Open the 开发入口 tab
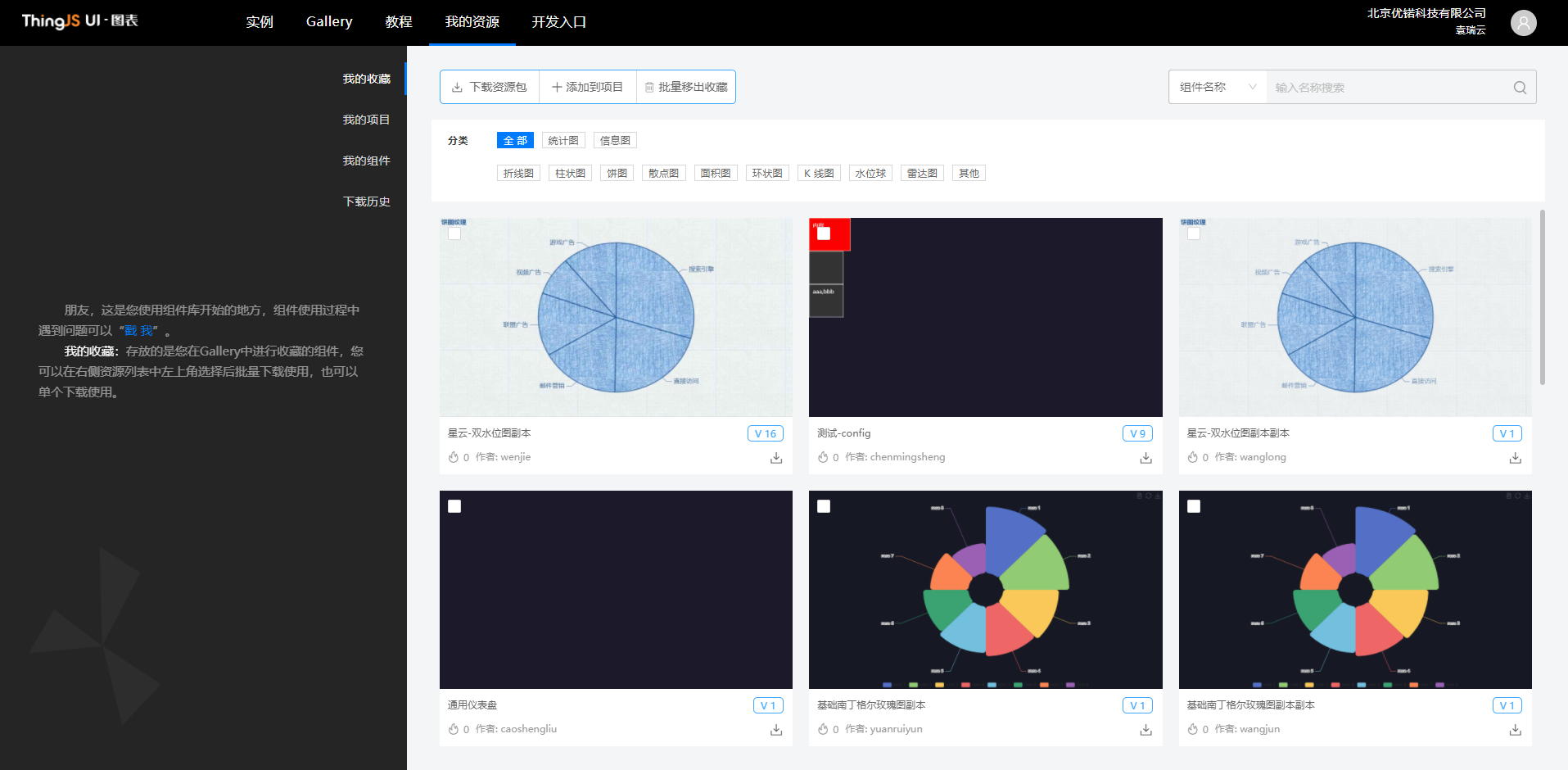Viewport: 1568px width, 770px height. [559, 22]
